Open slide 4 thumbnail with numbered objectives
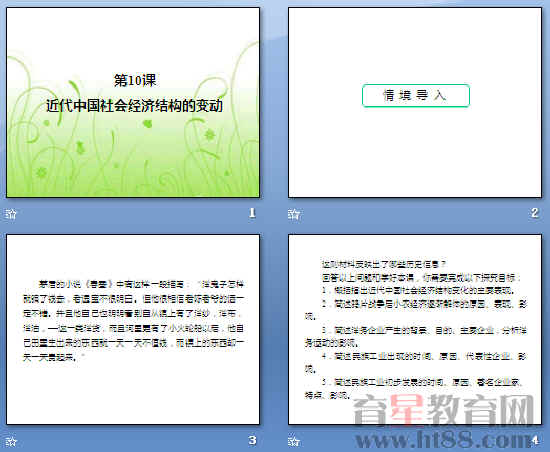The image size is (550, 452). point(415,329)
